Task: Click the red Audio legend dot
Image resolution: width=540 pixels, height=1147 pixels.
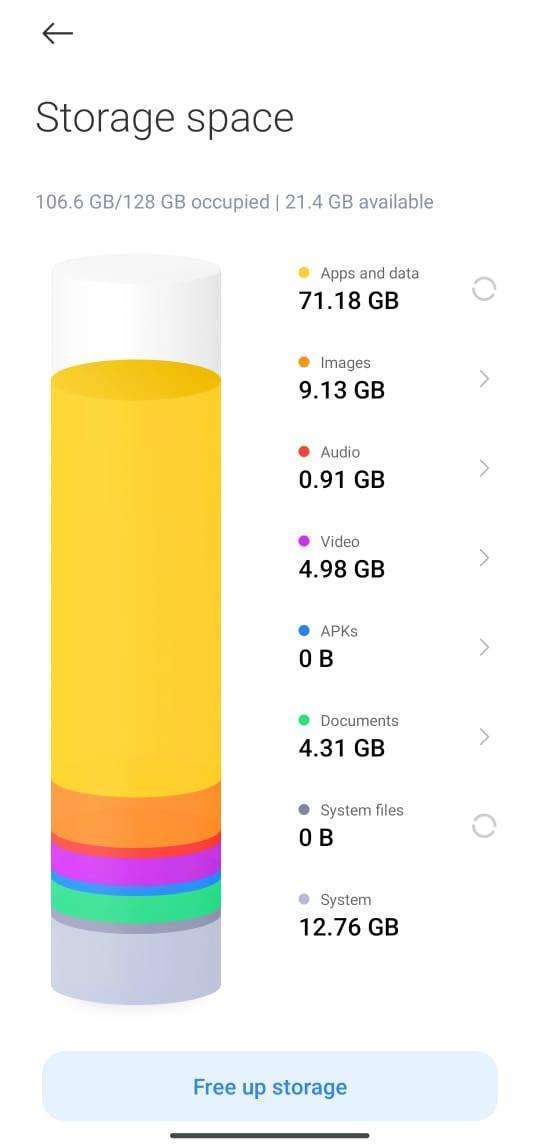Action: pos(304,451)
